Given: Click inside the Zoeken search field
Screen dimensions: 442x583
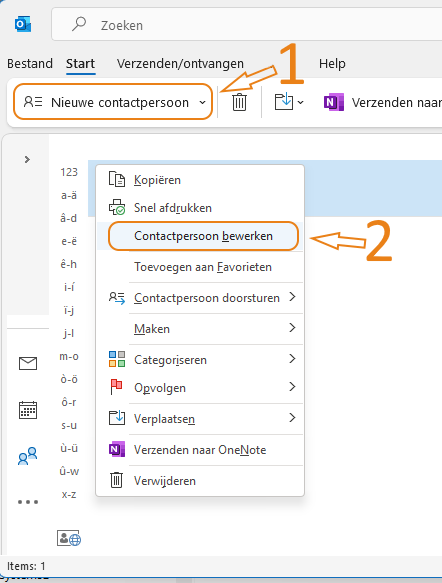Looking at the screenshot, I should point(247,25).
